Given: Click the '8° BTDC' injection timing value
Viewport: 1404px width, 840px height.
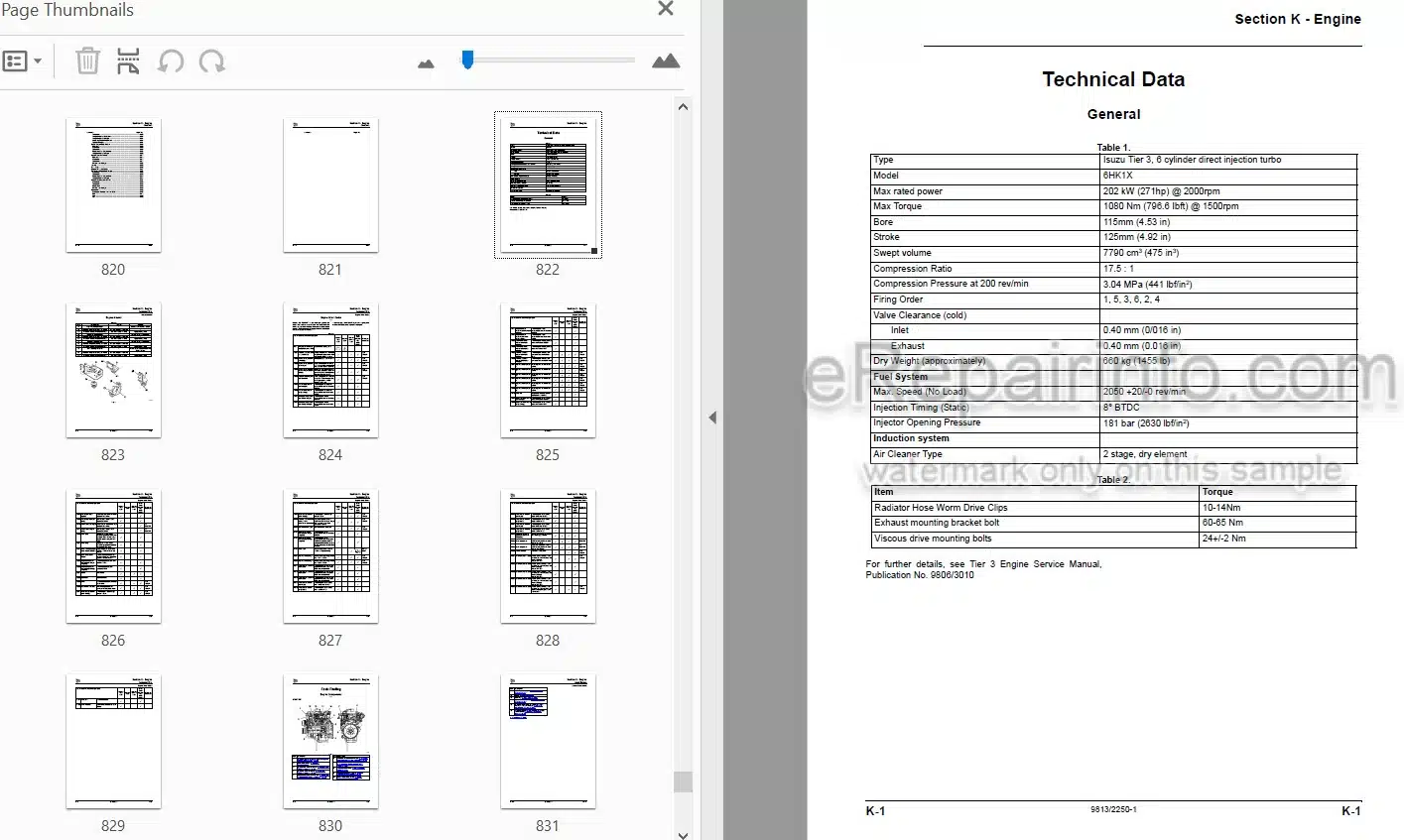Looking at the screenshot, I should (1121, 408).
